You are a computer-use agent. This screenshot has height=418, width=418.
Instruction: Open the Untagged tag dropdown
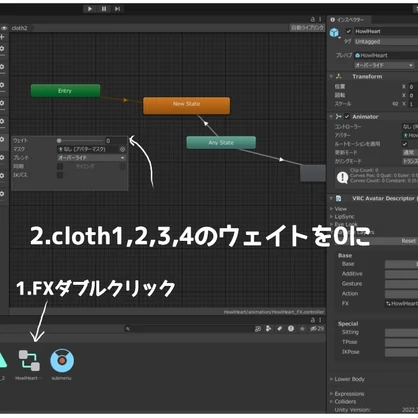(x=386, y=42)
